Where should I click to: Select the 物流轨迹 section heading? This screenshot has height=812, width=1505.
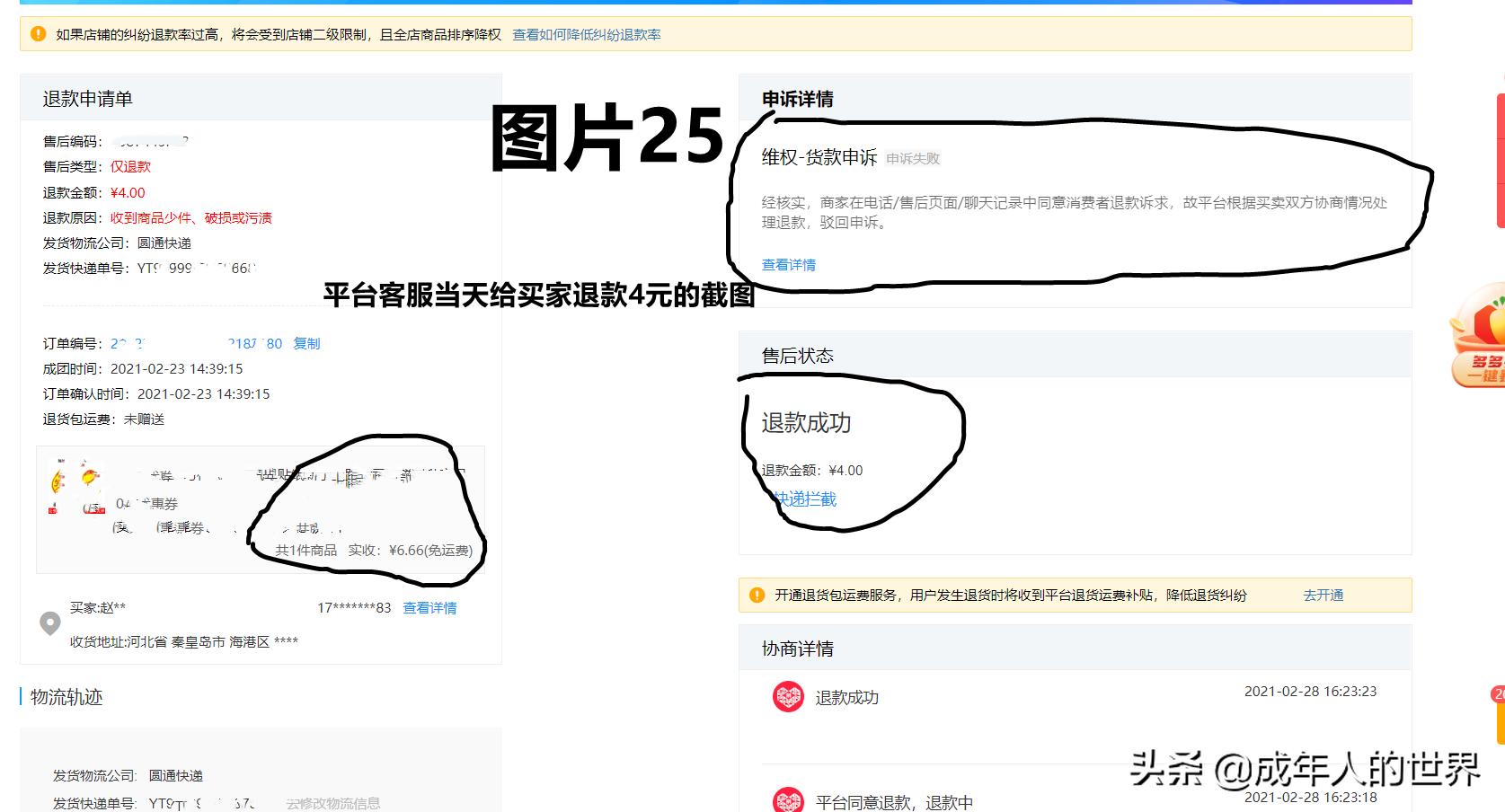66,697
